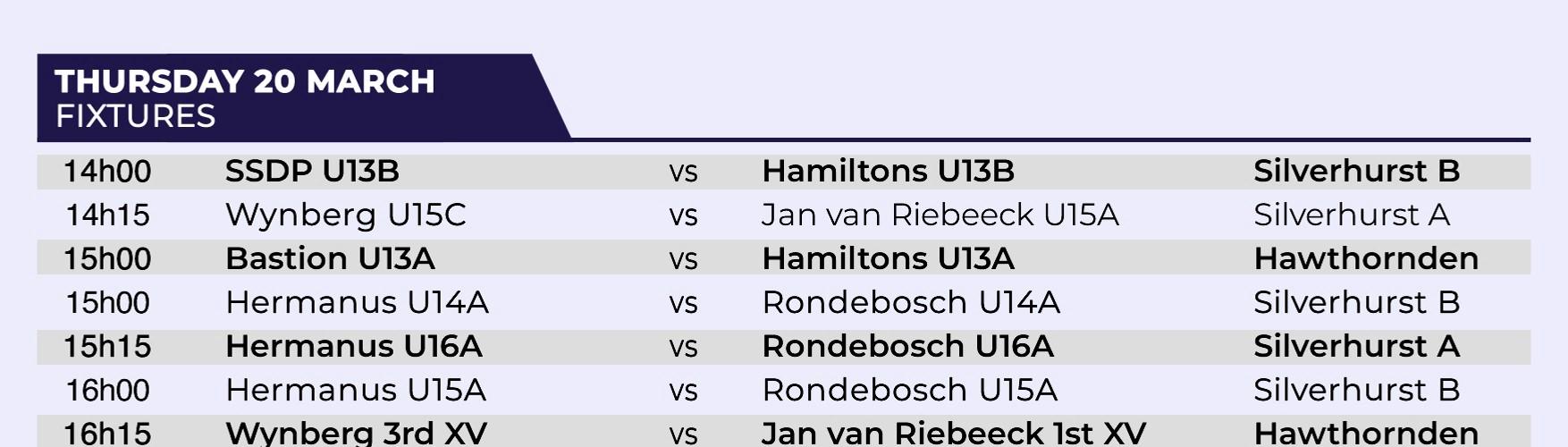The image size is (1568, 447).
Task: Click Wynberg U15C team entry
Action: [346, 215]
